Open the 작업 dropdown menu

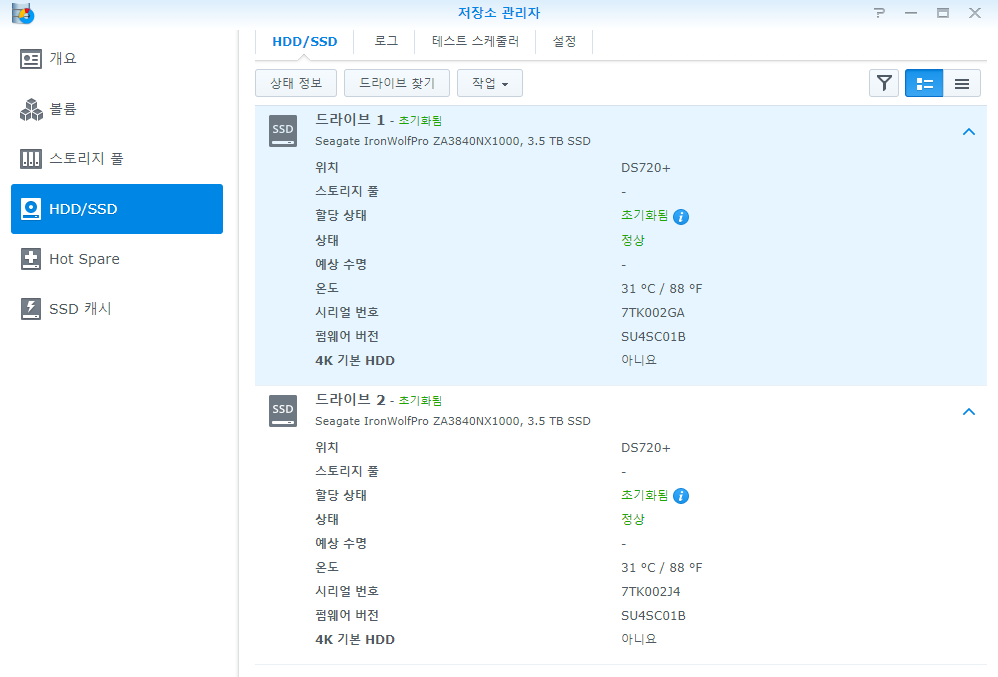(489, 83)
